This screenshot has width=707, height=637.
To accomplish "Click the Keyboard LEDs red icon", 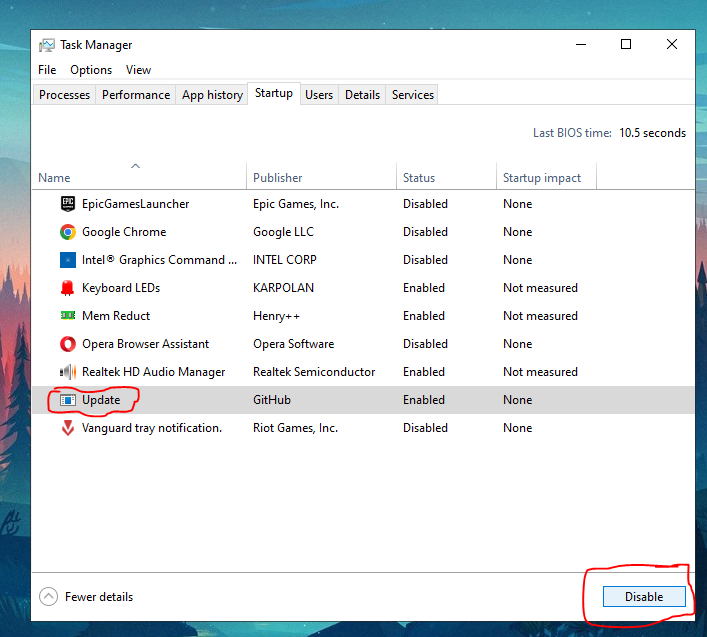I will pos(68,288).
